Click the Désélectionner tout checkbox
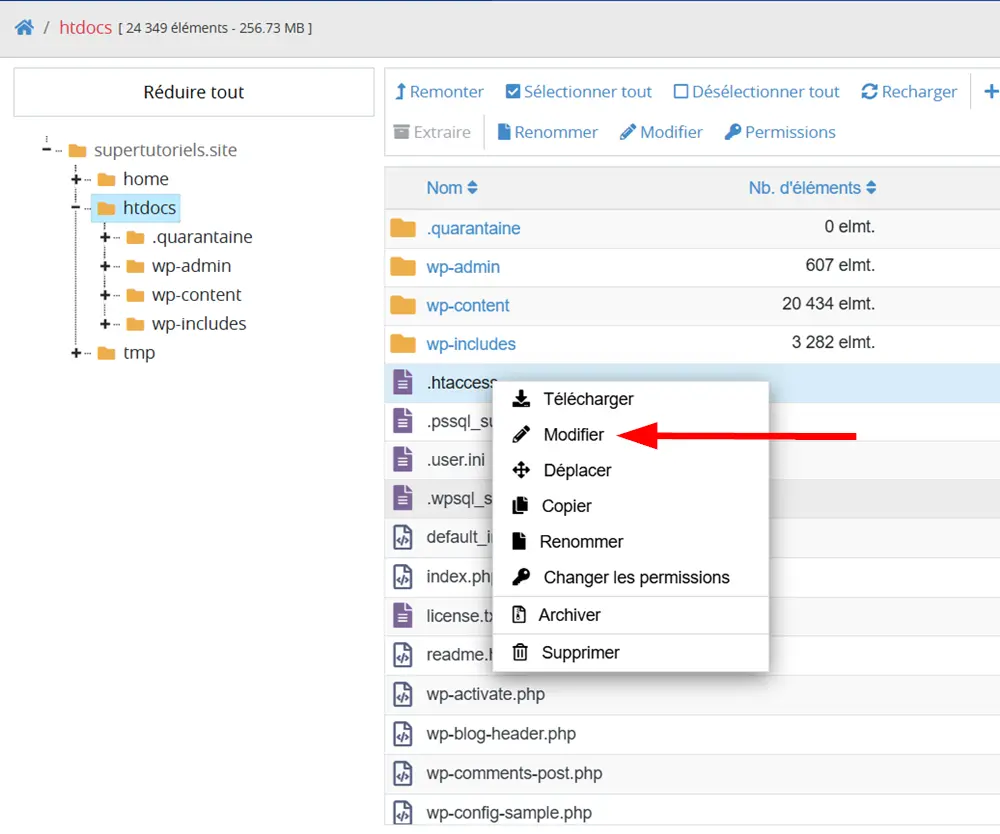The image size is (1000, 834). point(680,92)
